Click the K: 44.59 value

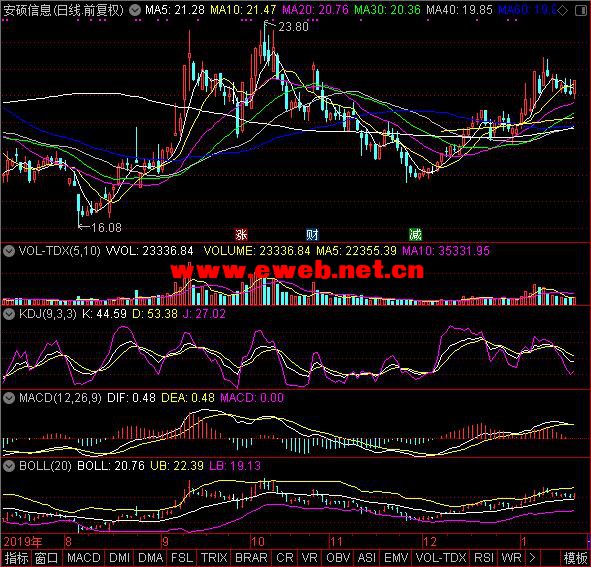[104, 314]
